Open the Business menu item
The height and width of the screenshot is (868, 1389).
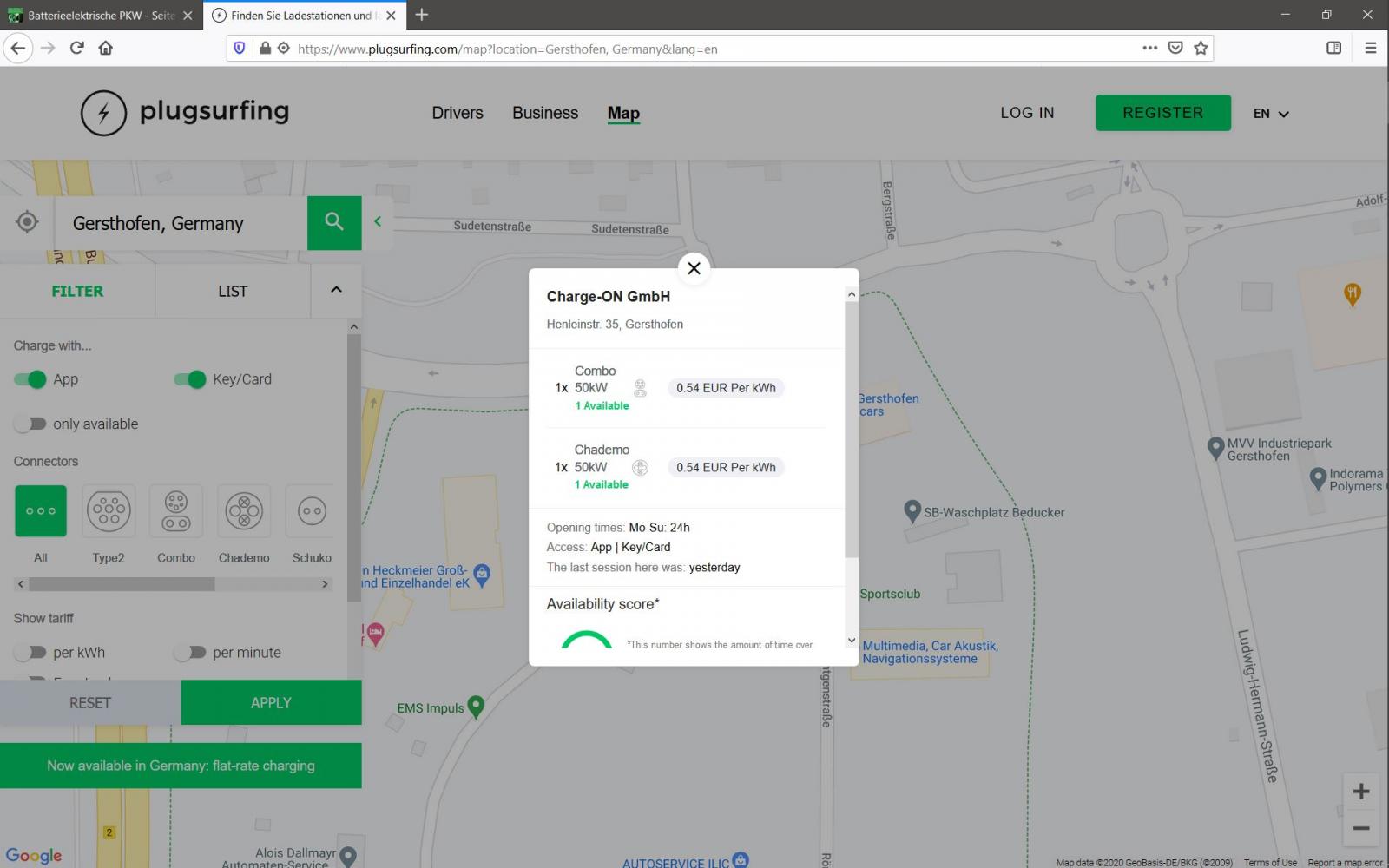pyautogui.click(x=545, y=113)
